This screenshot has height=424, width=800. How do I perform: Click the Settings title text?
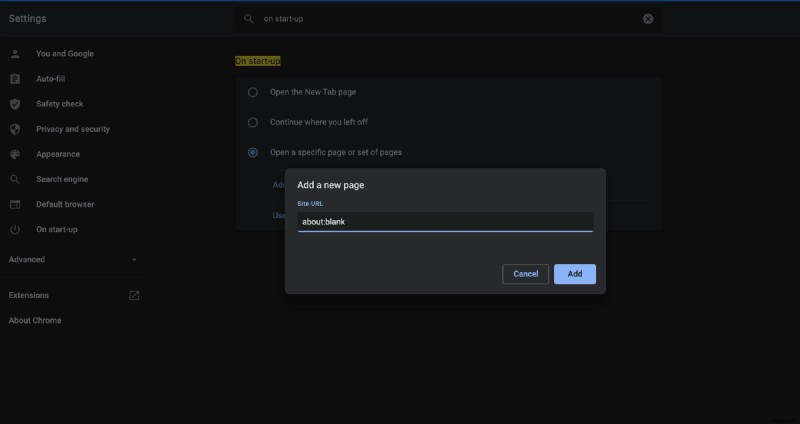(x=28, y=18)
